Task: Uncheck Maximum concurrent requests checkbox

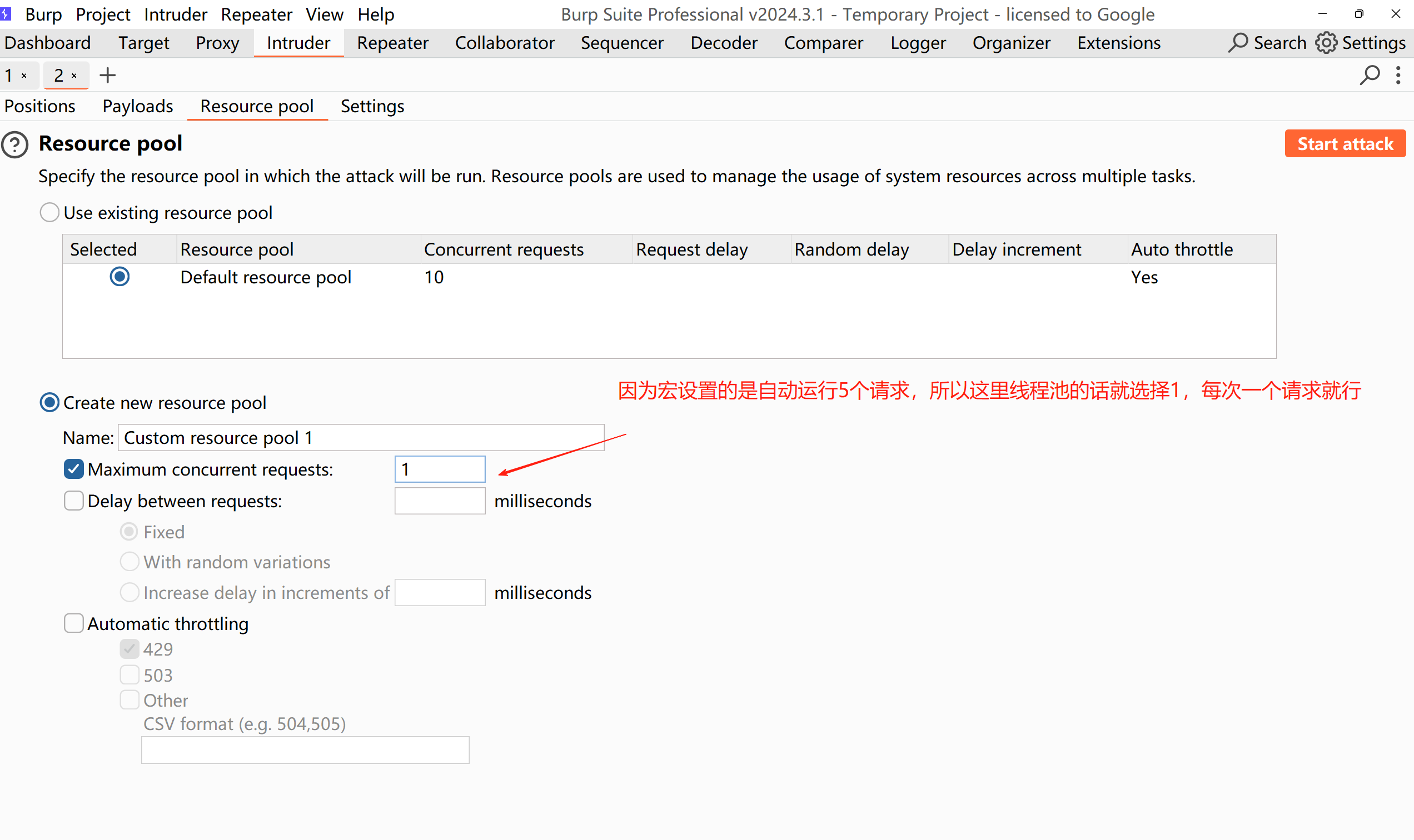Action: pyautogui.click(x=73, y=469)
